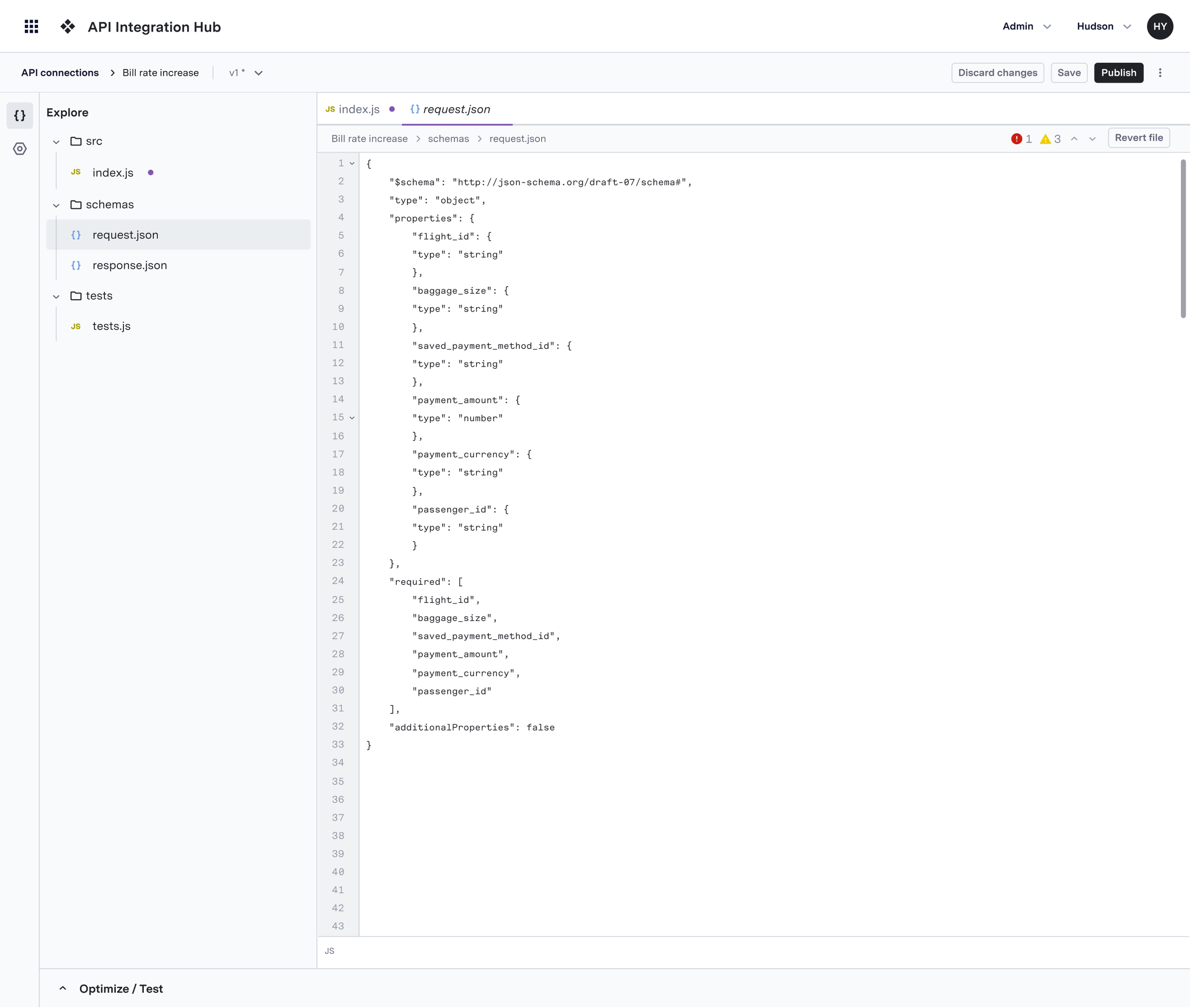1190x1008 pixels.
Task: Open the apps grid launcher icon
Action: pos(31,26)
